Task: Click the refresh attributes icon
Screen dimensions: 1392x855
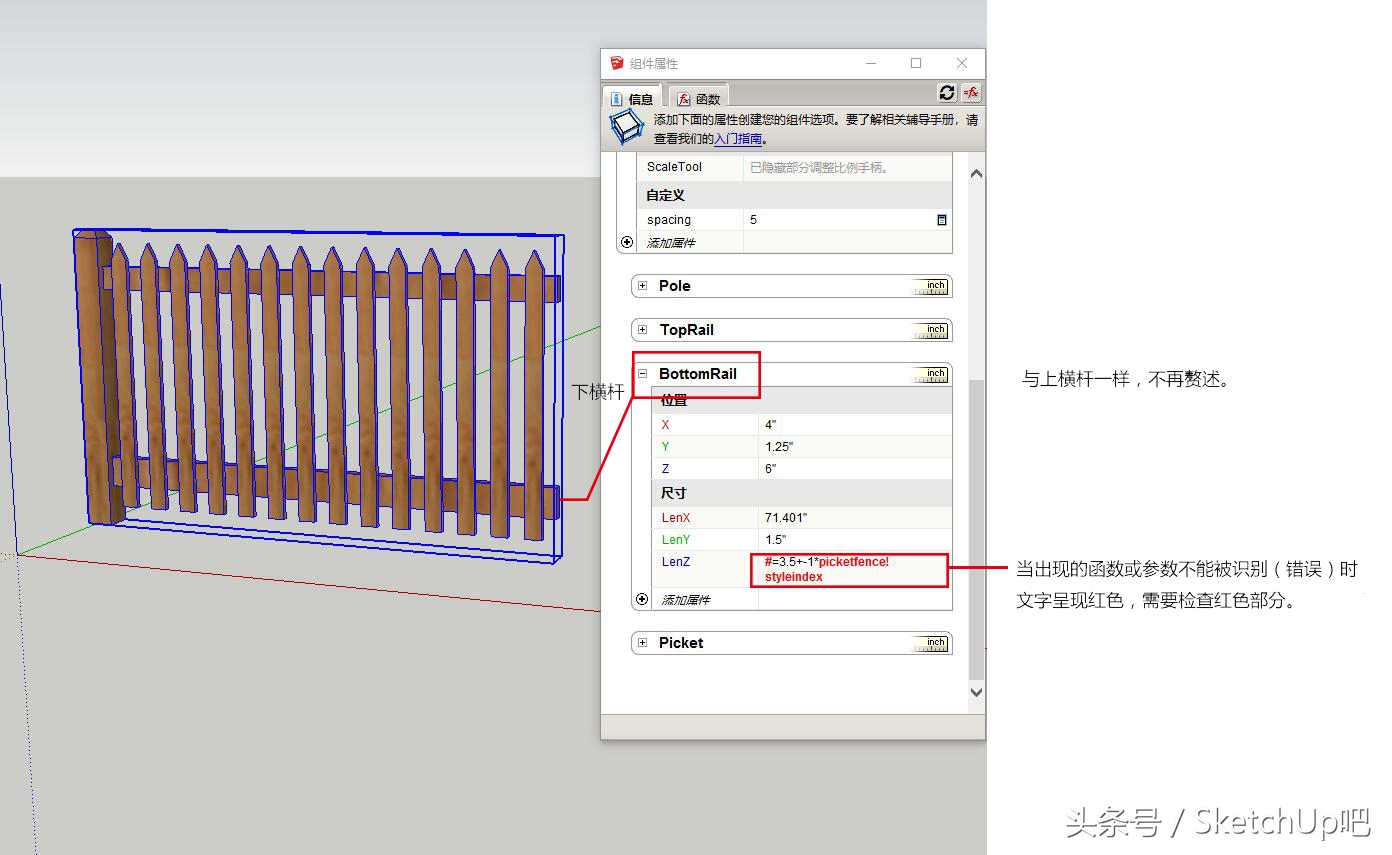Action: coord(947,93)
